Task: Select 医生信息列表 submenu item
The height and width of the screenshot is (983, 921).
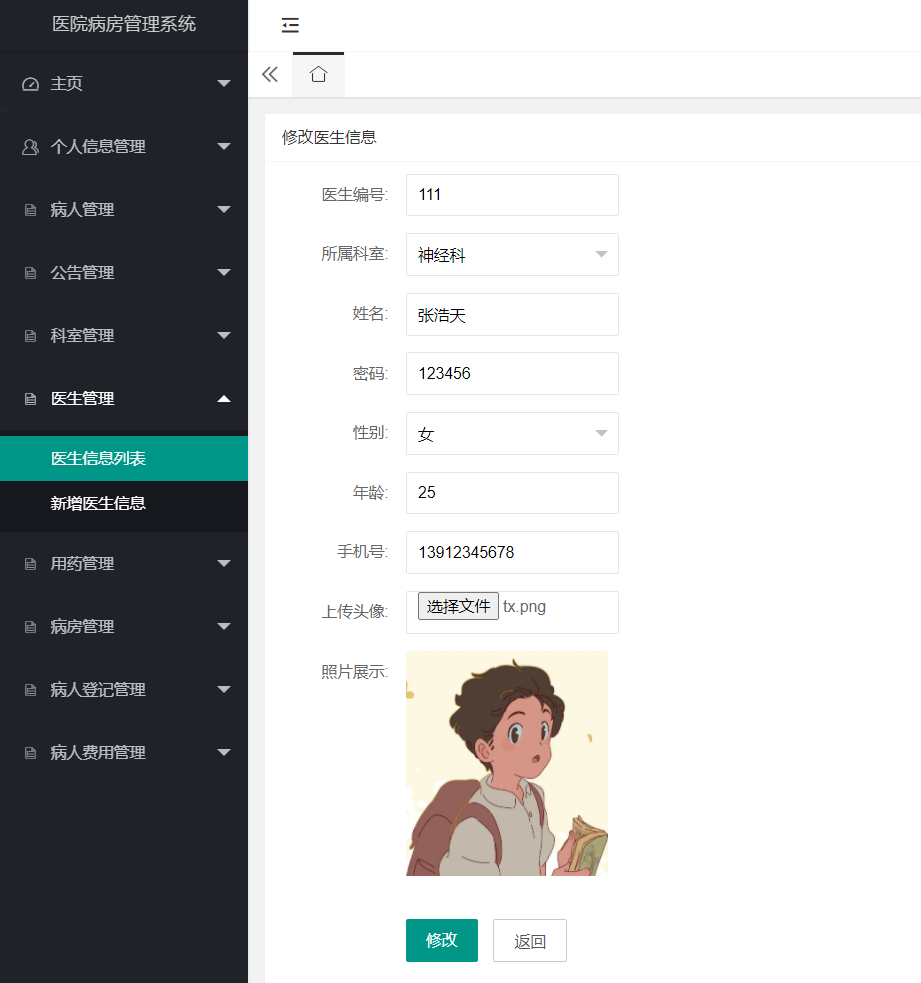Action: tap(124, 458)
